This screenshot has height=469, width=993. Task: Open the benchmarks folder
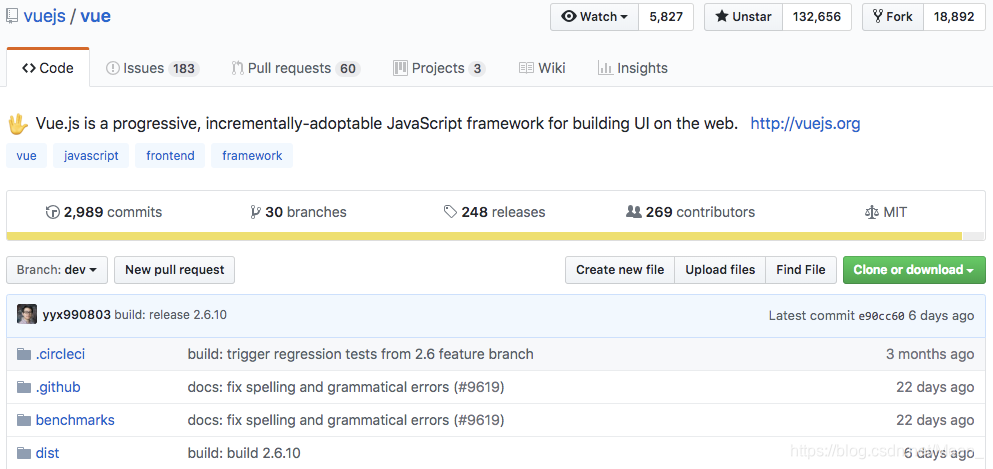tap(75, 420)
